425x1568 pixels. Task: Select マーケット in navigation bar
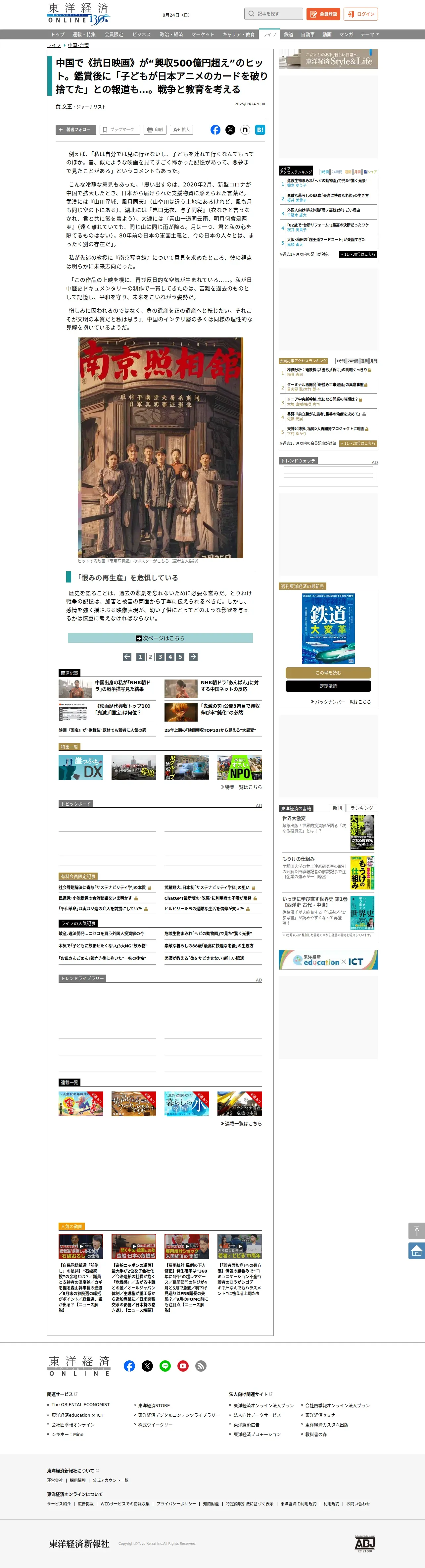pyautogui.click(x=203, y=35)
